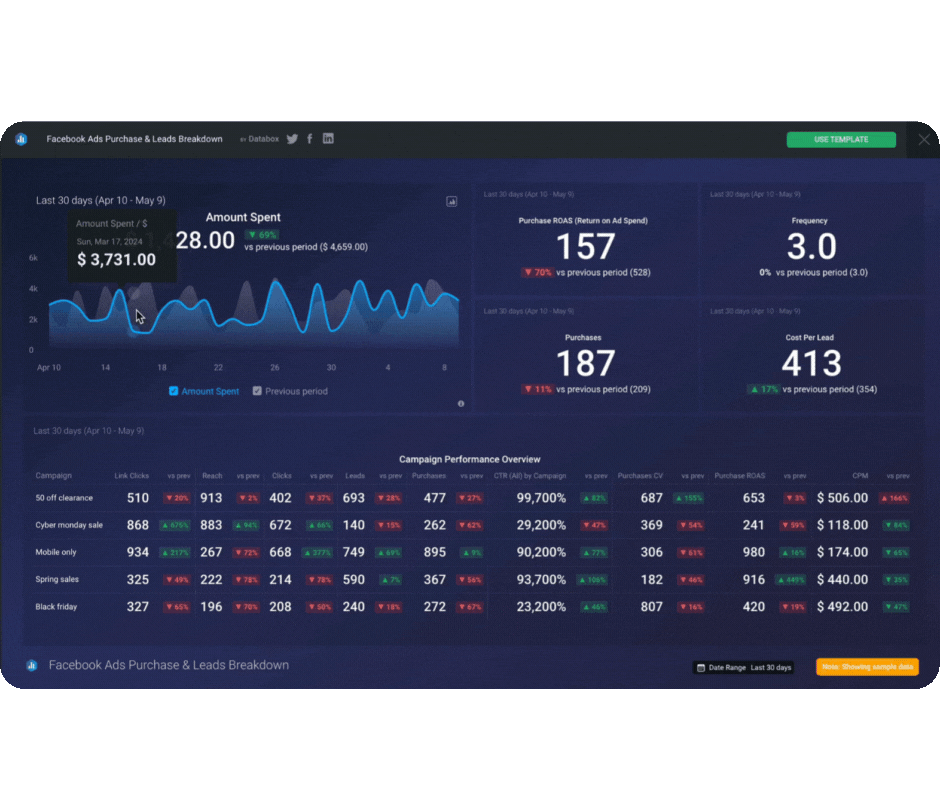Click the Reach column header
Image resolution: width=940 pixels, height=788 pixels.
212,476
